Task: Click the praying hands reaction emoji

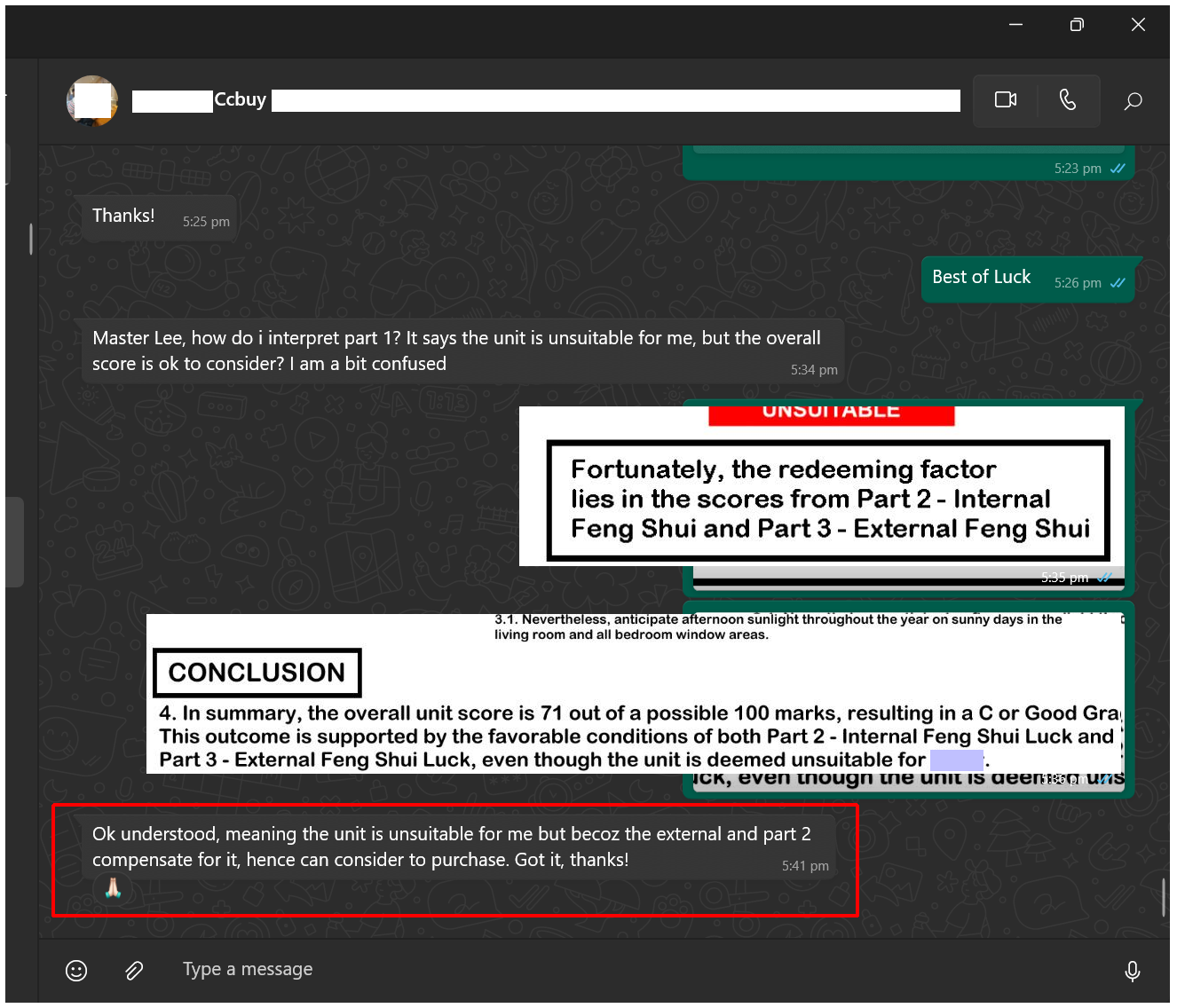Action: 113,887
